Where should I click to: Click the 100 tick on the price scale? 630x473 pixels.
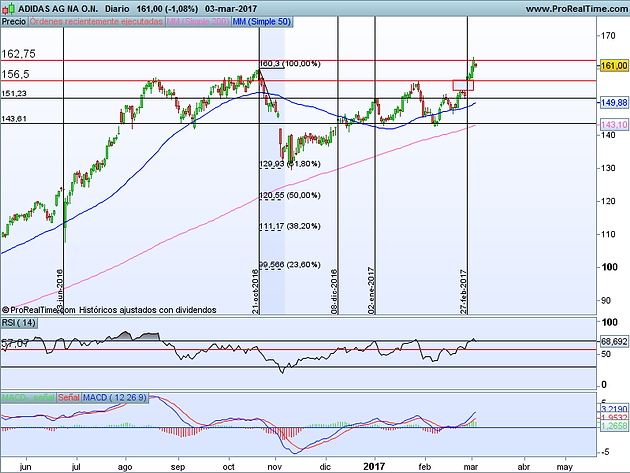(x=610, y=267)
